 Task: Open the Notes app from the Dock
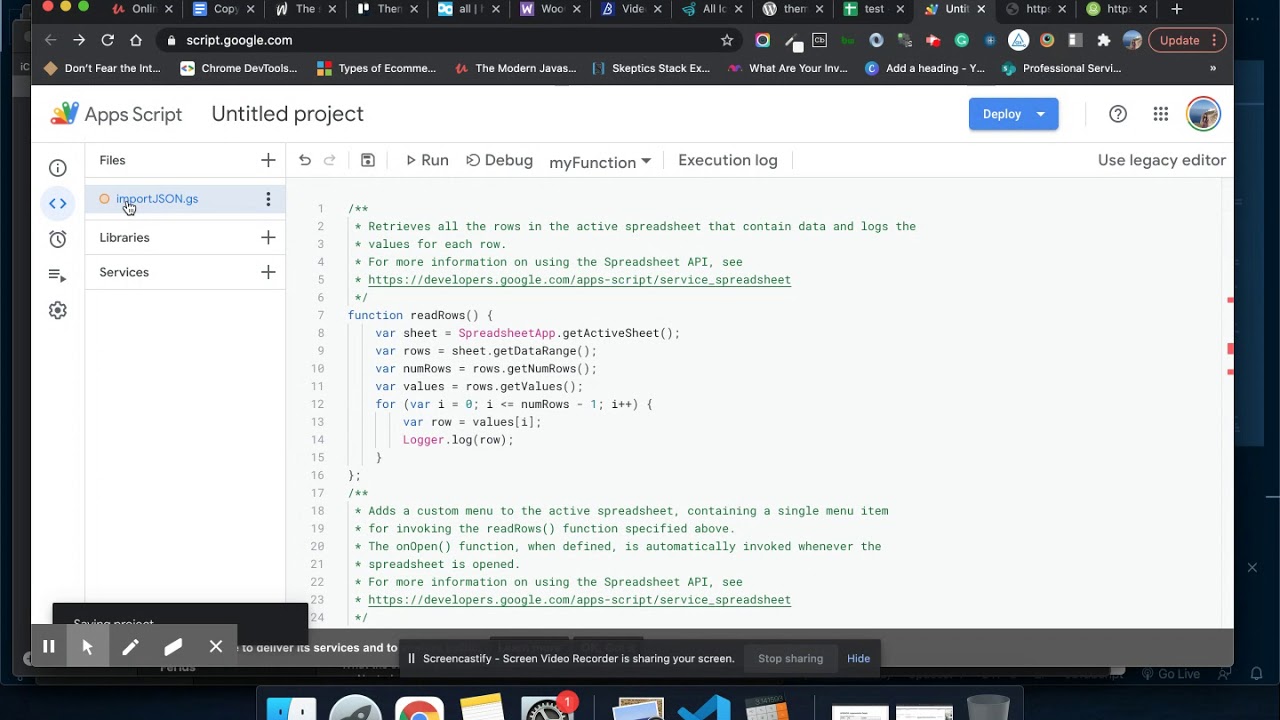coord(483,708)
